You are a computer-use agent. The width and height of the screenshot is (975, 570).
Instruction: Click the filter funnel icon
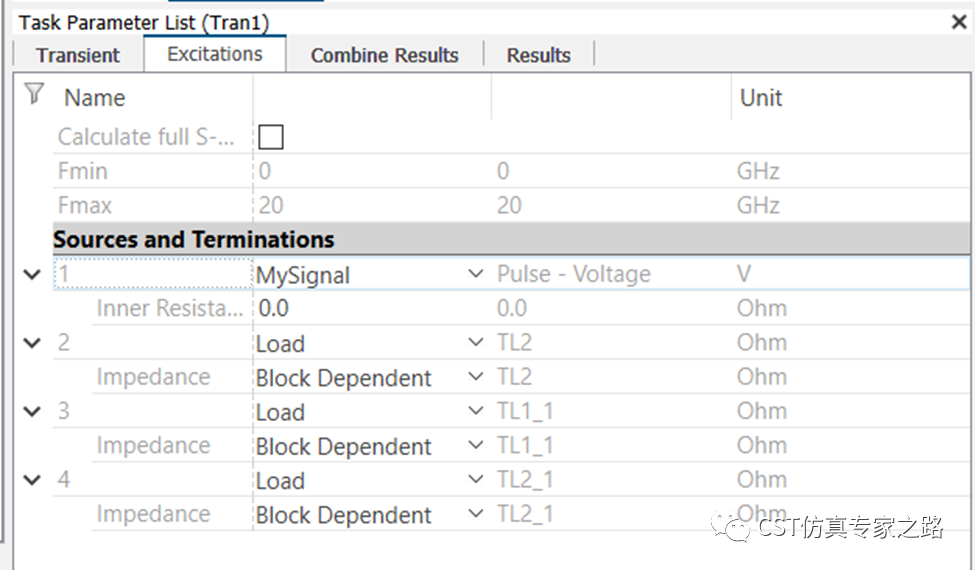tap(35, 94)
